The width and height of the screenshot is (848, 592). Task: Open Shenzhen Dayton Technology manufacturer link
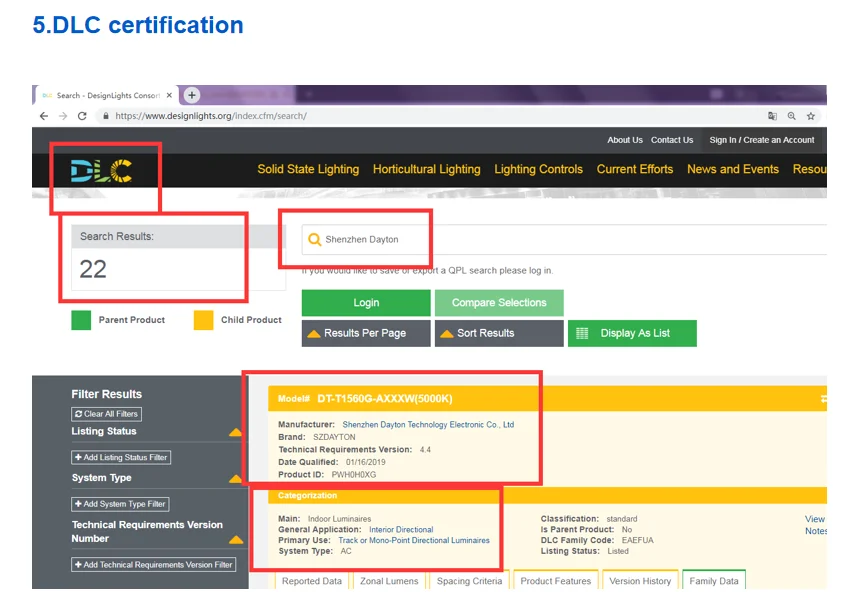point(428,425)
